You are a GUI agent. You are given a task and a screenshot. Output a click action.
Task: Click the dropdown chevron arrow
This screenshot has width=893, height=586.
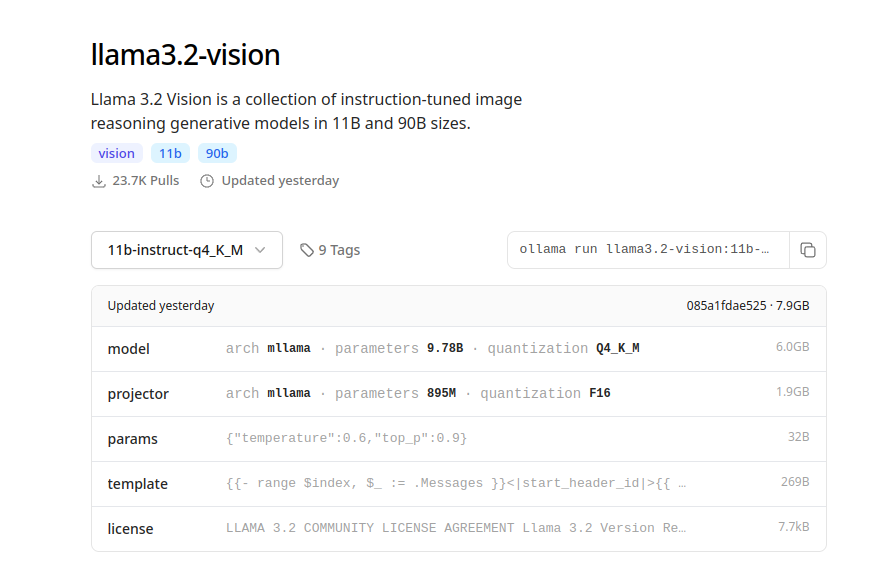point(260,250)
